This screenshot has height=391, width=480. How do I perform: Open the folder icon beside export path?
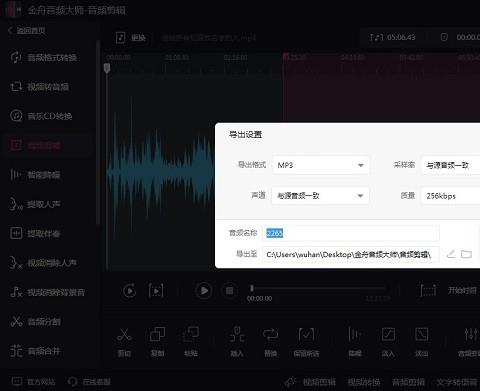pyautogui.click(x=466, y=254)
